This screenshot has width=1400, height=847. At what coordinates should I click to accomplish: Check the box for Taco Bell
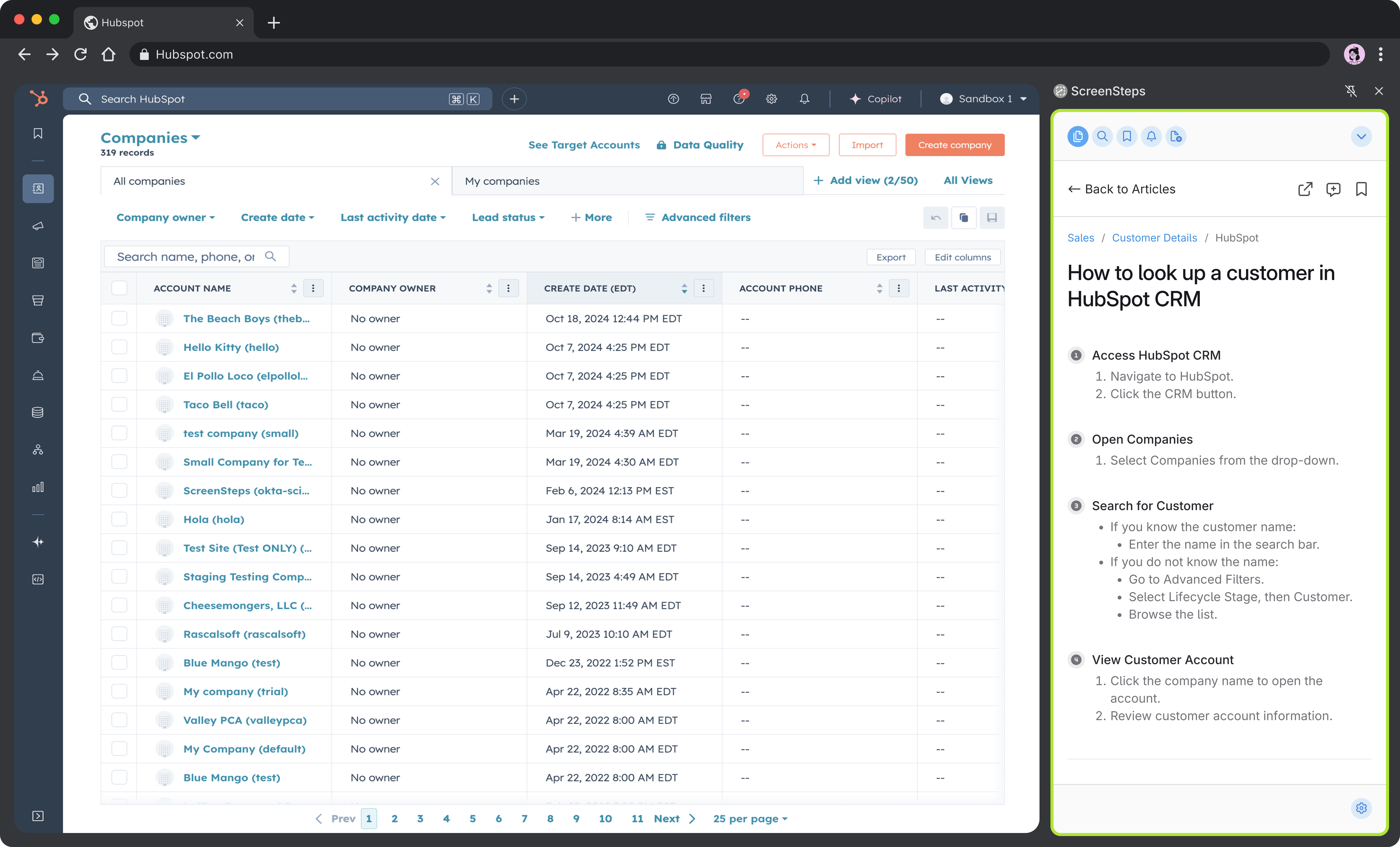coord(119,404)
